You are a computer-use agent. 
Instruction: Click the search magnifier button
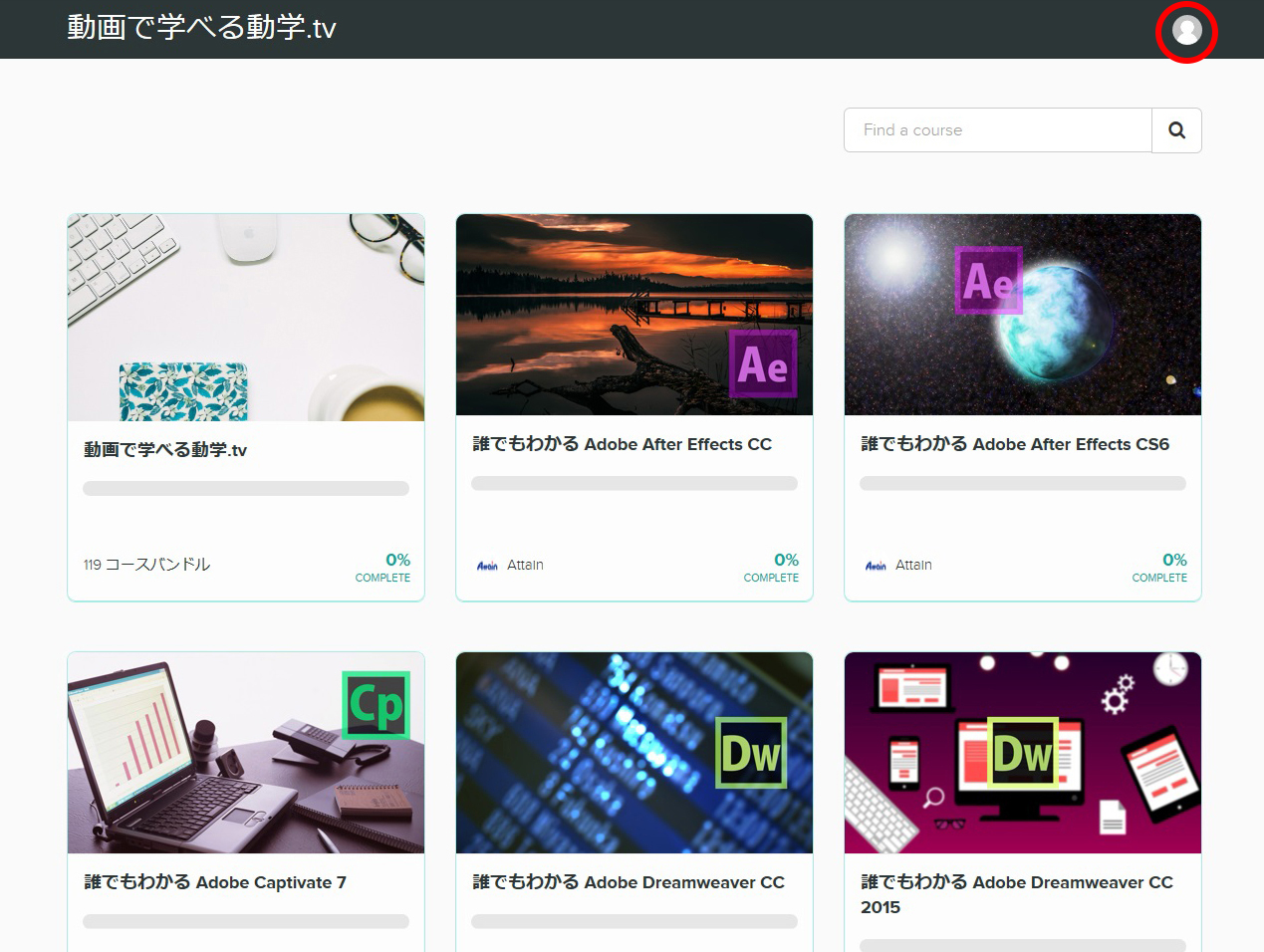[1176, 130]
